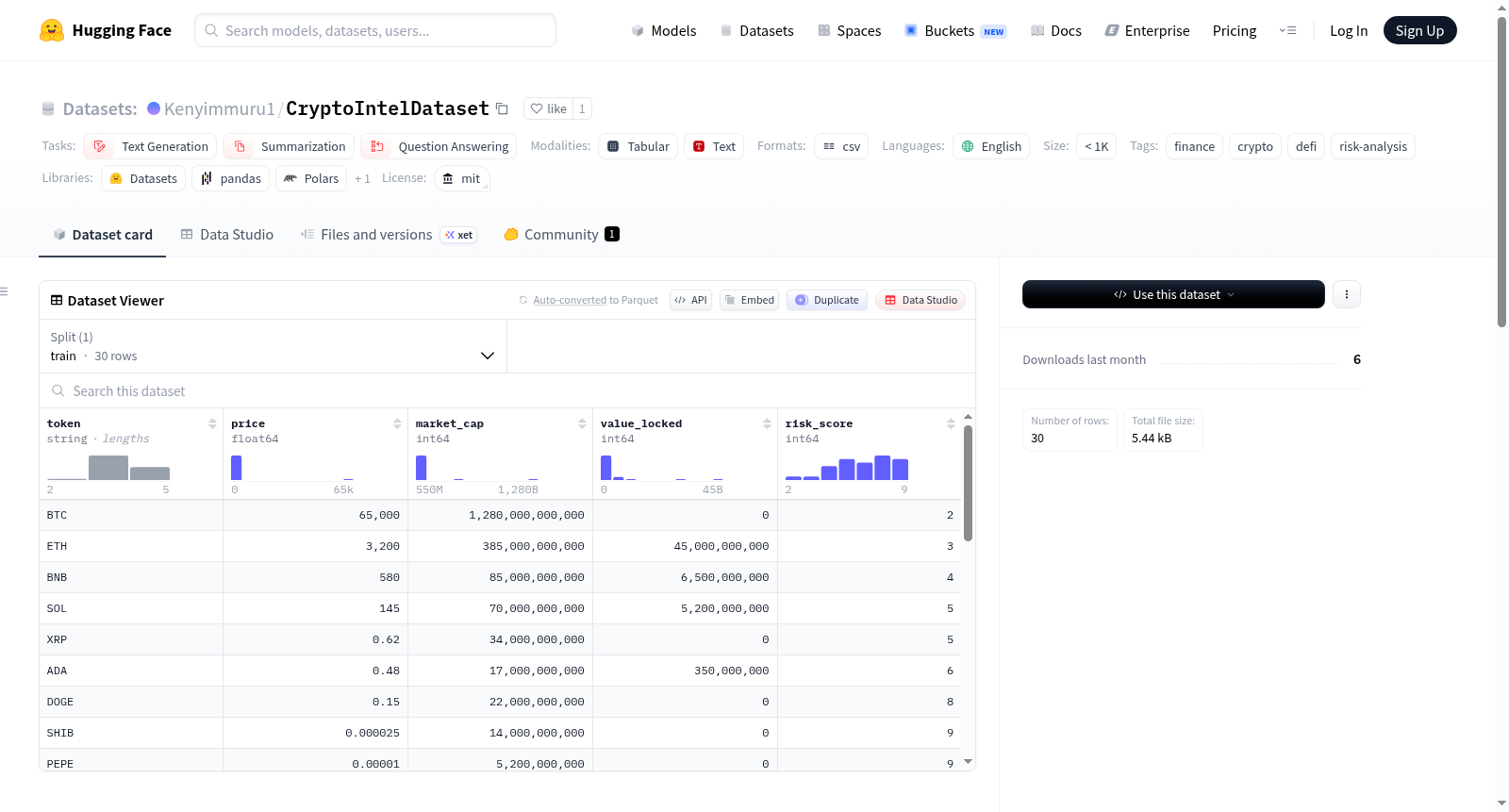The width and height of the screenshot is (1509, 812).
Task: Click the price distribution histogram
Action: click(x=293, y=468)
